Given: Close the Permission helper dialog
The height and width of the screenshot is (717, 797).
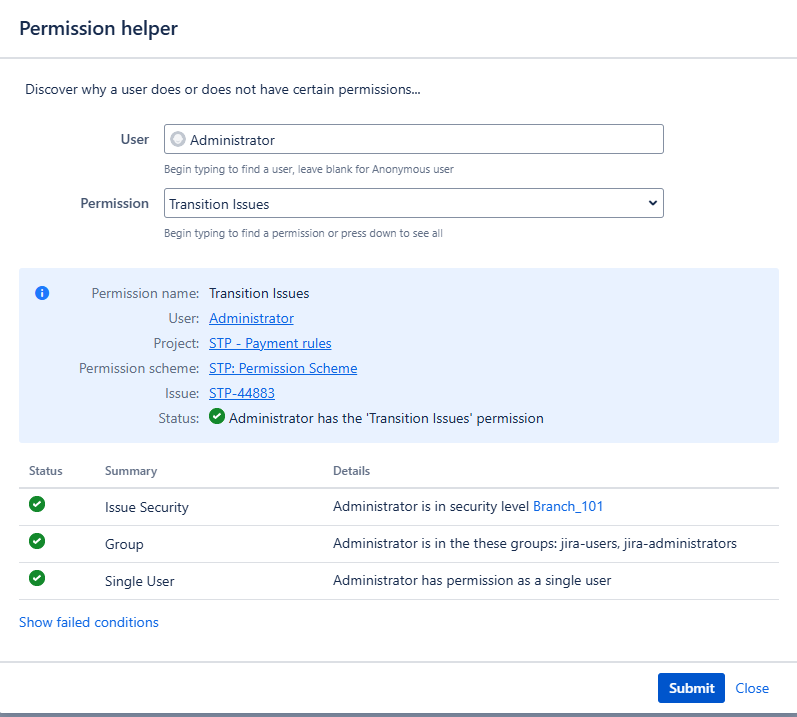Looking at the screenshot, I should [752, 688].
